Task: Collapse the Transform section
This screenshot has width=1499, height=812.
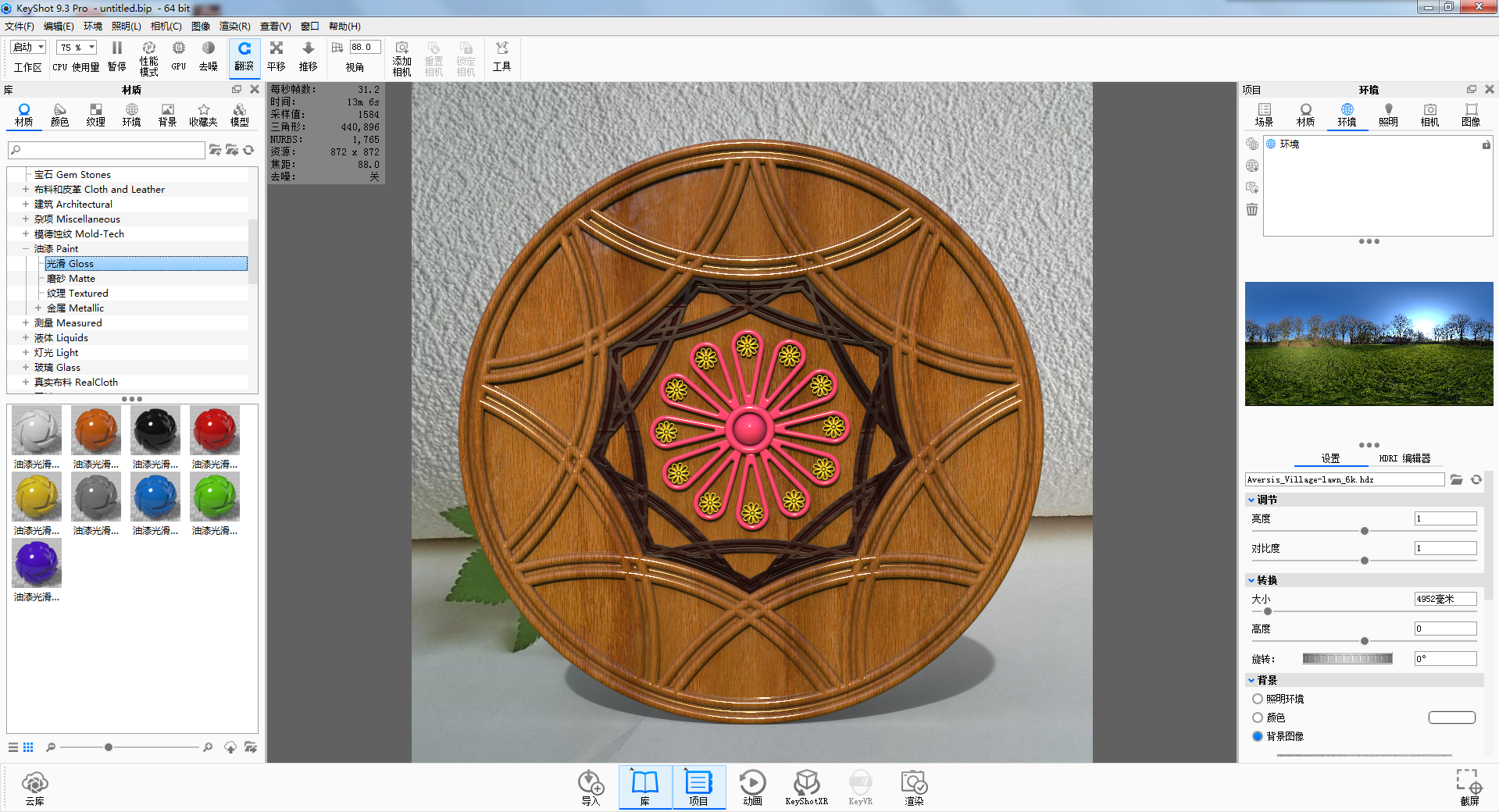Action: pyautogui.click(x=1251, y=580)
